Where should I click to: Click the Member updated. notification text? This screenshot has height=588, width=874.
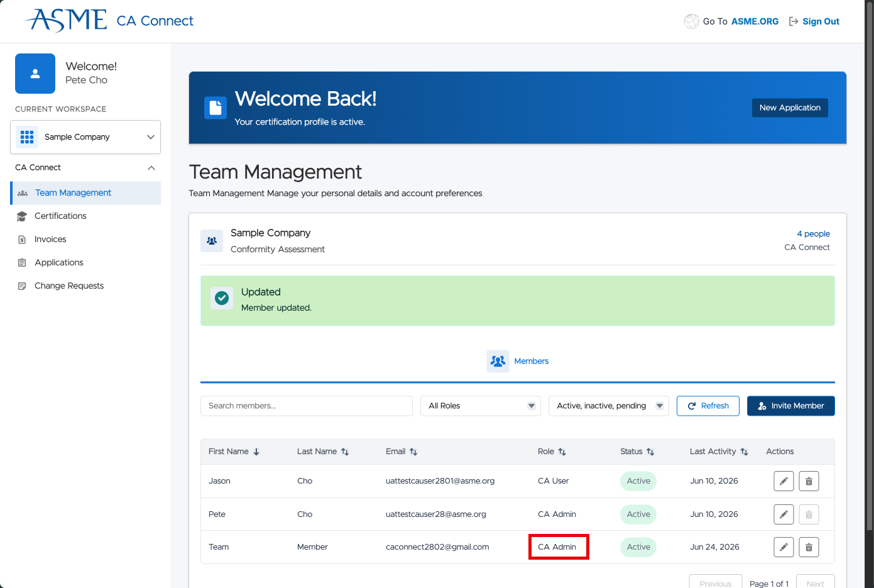coord(276,308)
